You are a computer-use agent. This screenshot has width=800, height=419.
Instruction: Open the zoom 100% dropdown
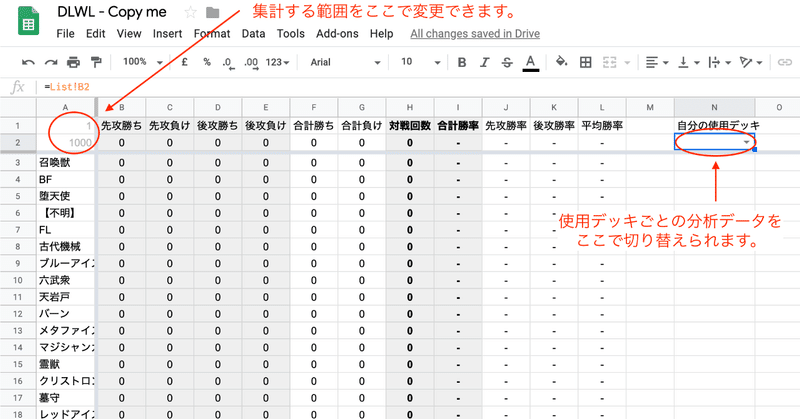143,62
